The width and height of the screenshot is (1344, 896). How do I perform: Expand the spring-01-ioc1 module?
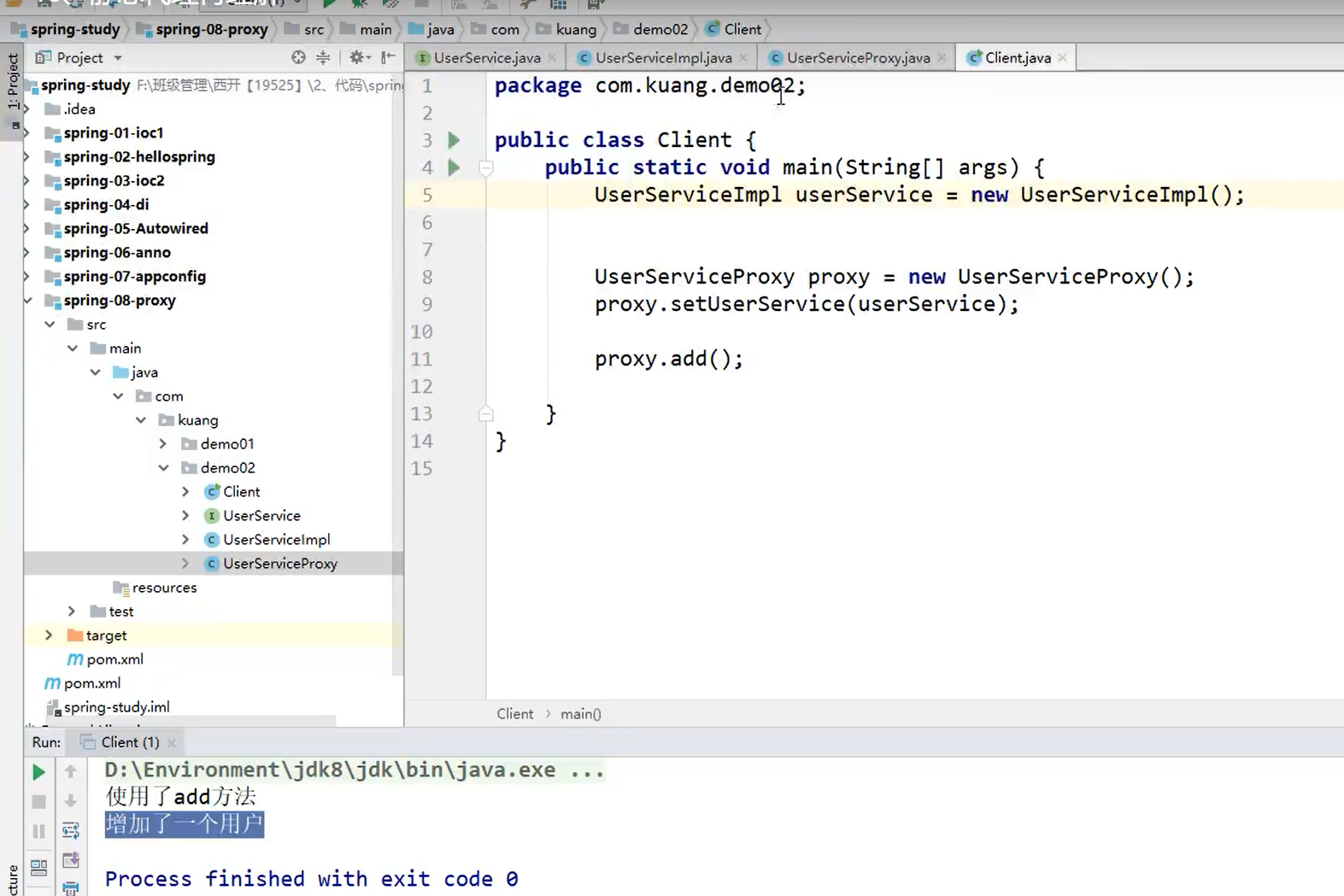(x=27, y=133)
